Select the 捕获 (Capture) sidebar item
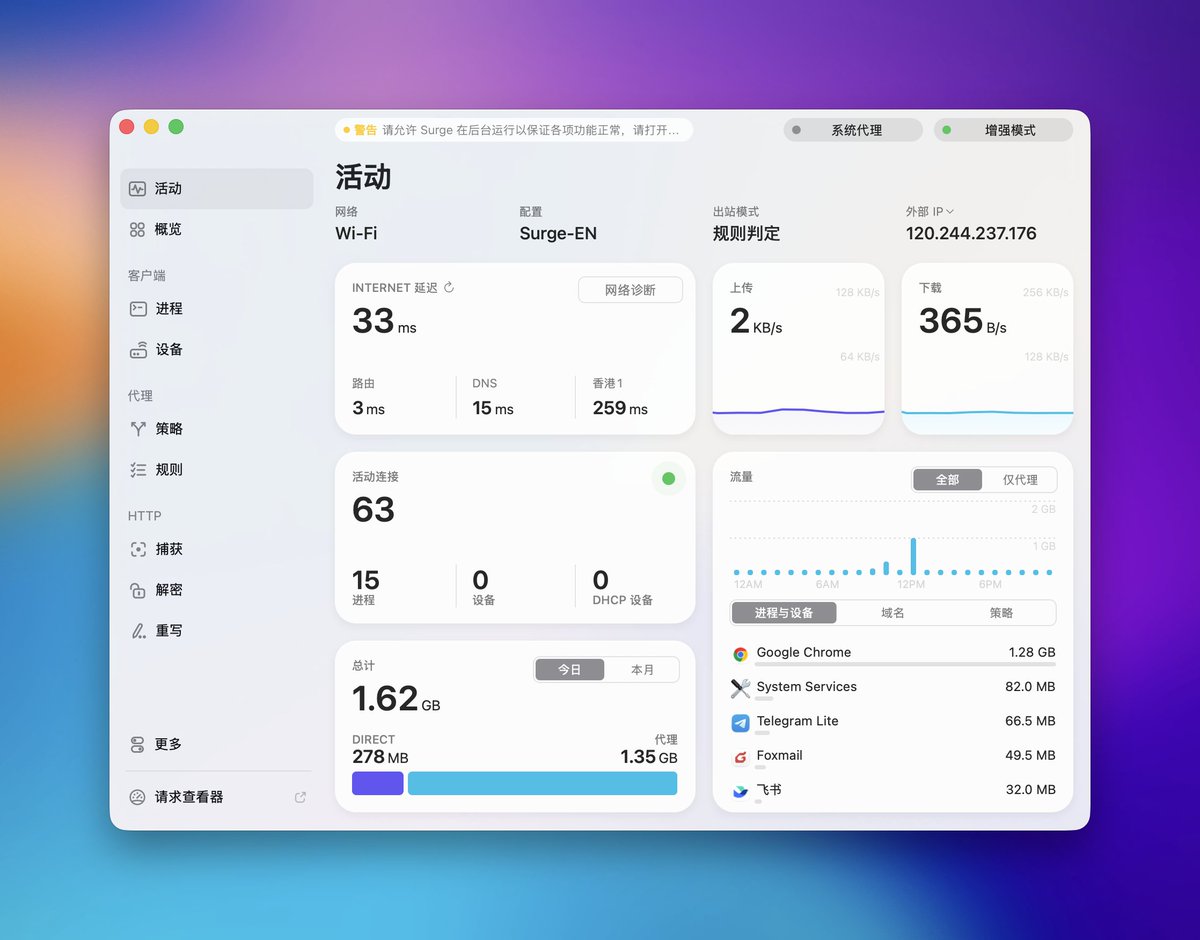This screenshot has height=940, width=1200. pos(167,548)
